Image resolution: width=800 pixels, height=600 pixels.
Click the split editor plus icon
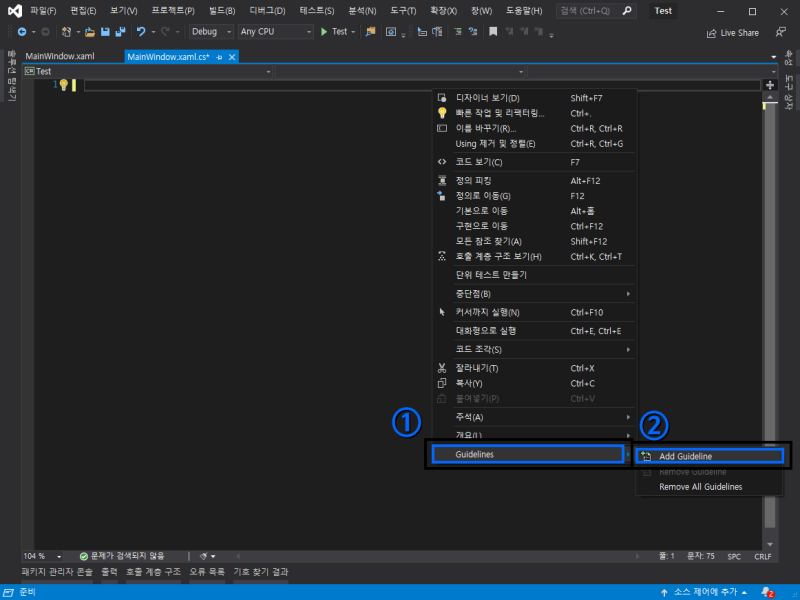coord(770,85)
